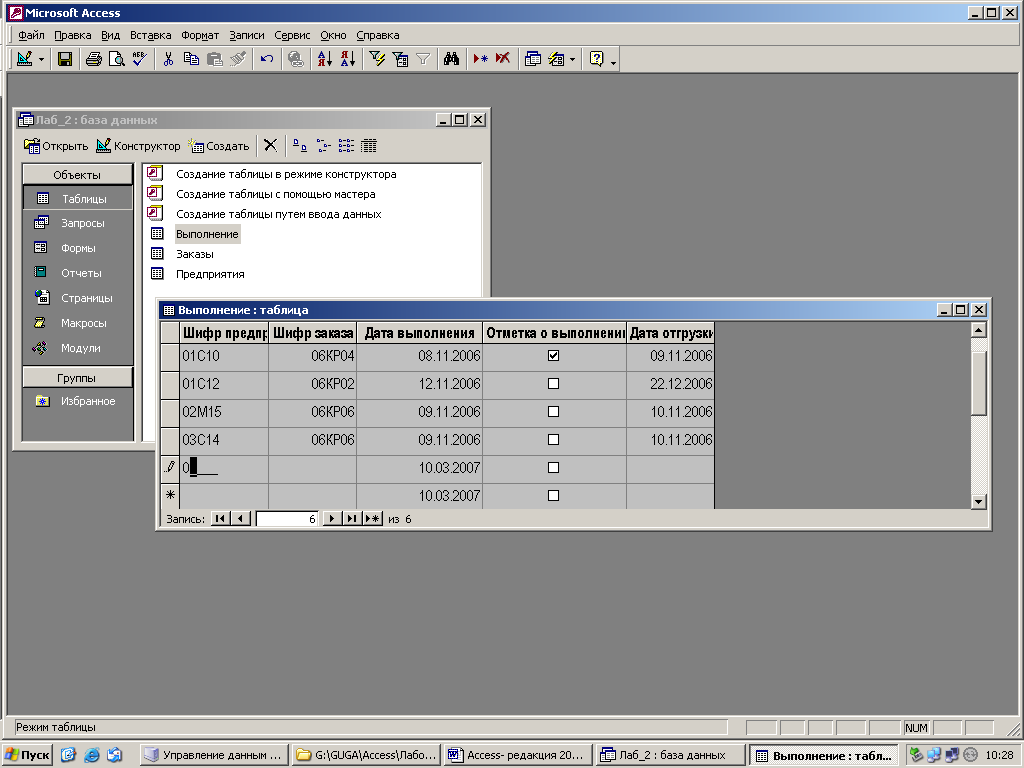The height and width of the screenshot is (768, 1024).
Task: Click the Открыть button in database window
Action: tap(56, 146)
